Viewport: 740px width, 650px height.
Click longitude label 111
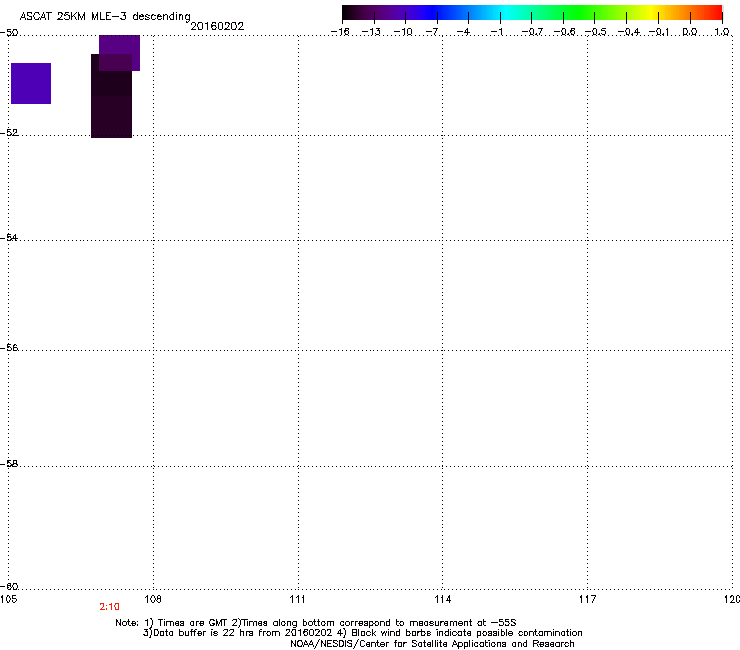(298, 599)
